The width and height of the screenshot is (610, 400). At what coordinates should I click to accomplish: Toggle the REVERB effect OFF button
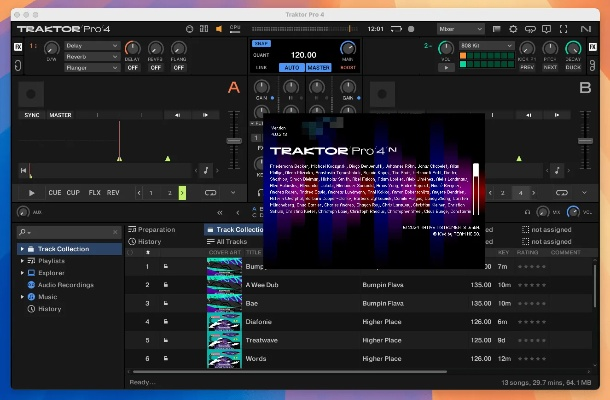156,68
